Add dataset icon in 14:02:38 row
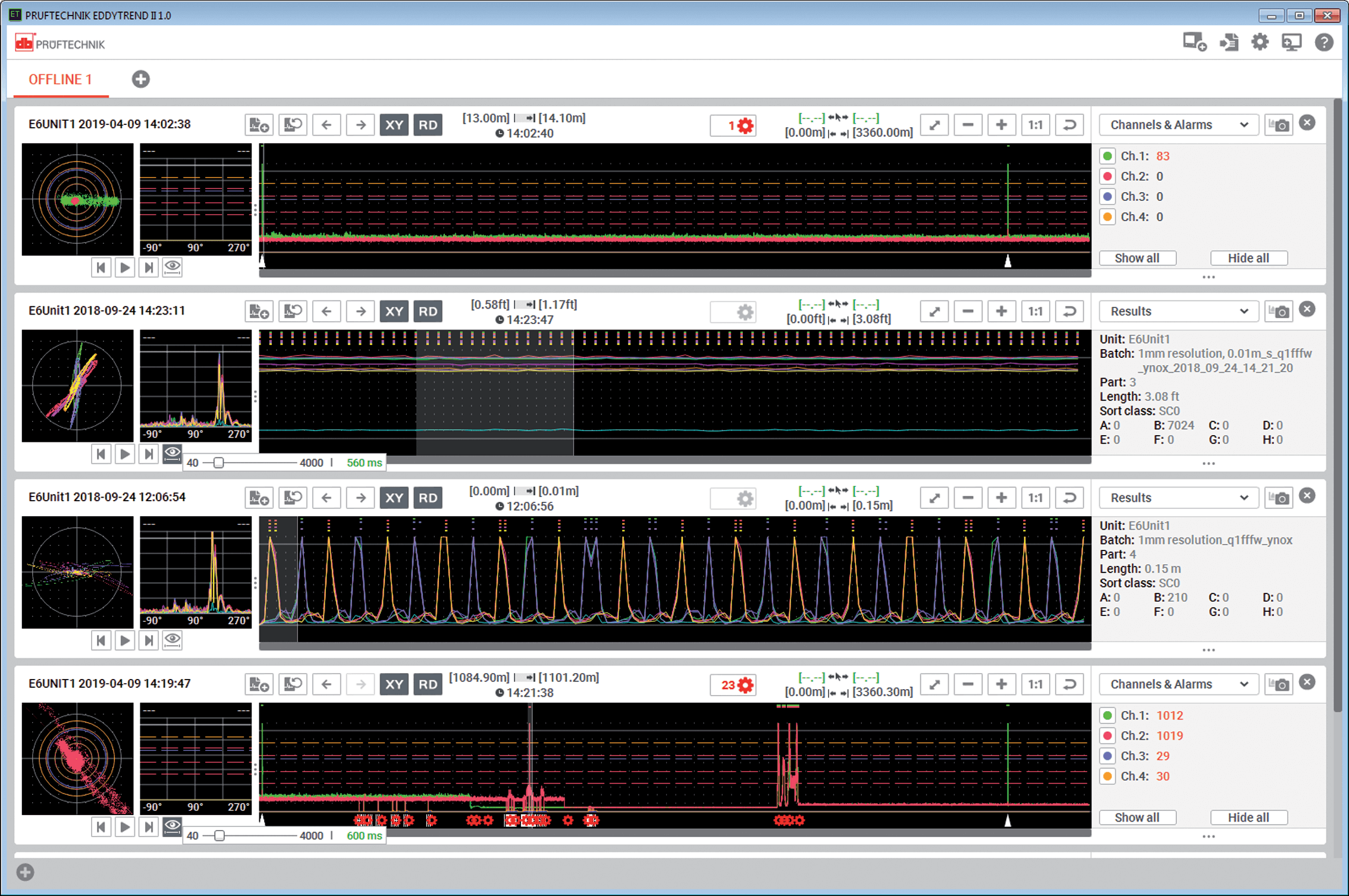Image resolution: width=1349 pixels, height=896 pixels. pyautogui.click(x=259, y=125)
